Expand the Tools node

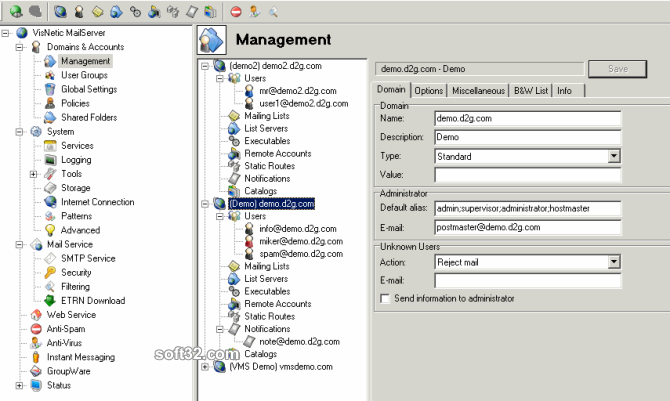pos(33,174)
